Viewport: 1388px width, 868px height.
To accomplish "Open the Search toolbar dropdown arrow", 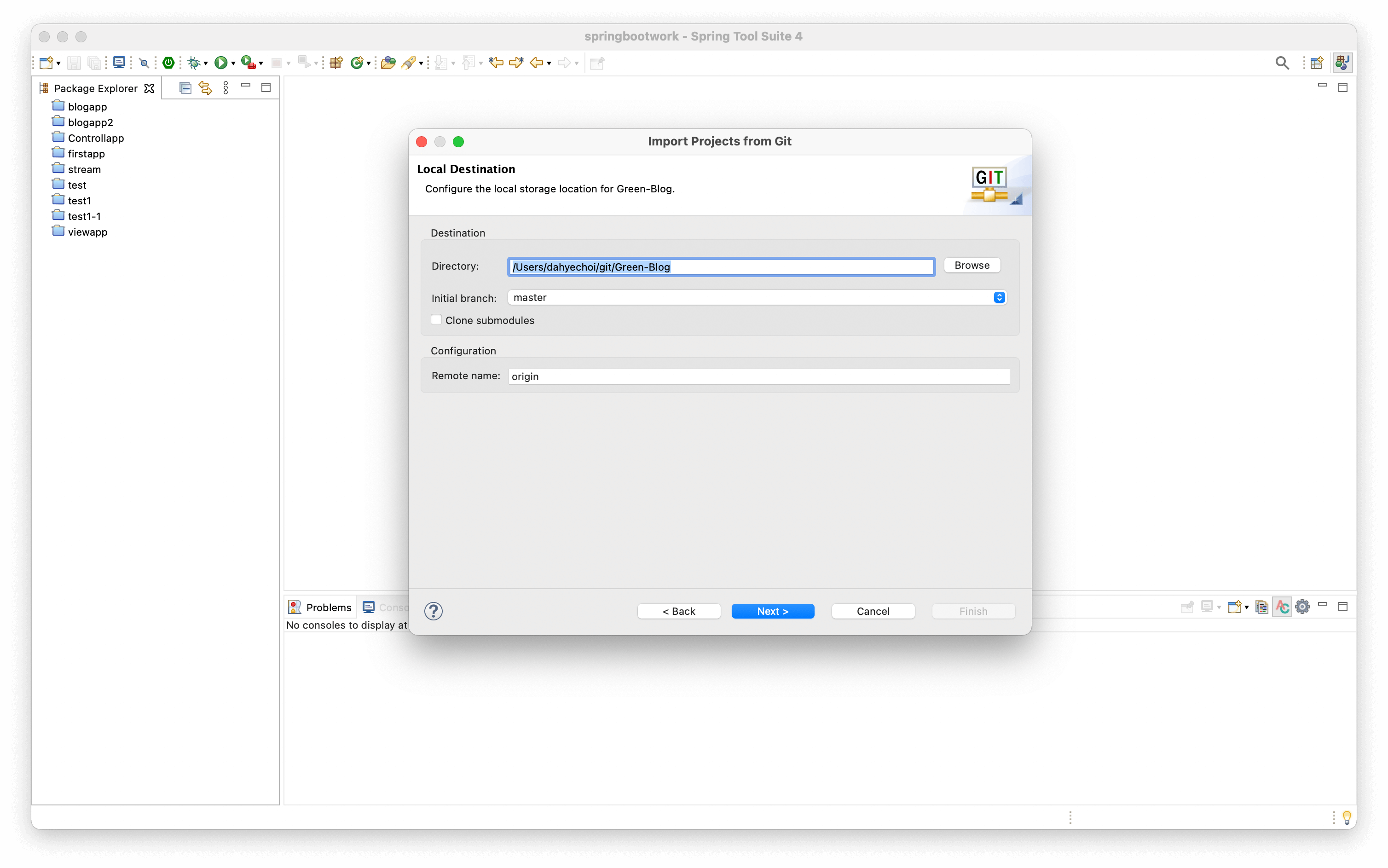I will (x=421, y=64).
